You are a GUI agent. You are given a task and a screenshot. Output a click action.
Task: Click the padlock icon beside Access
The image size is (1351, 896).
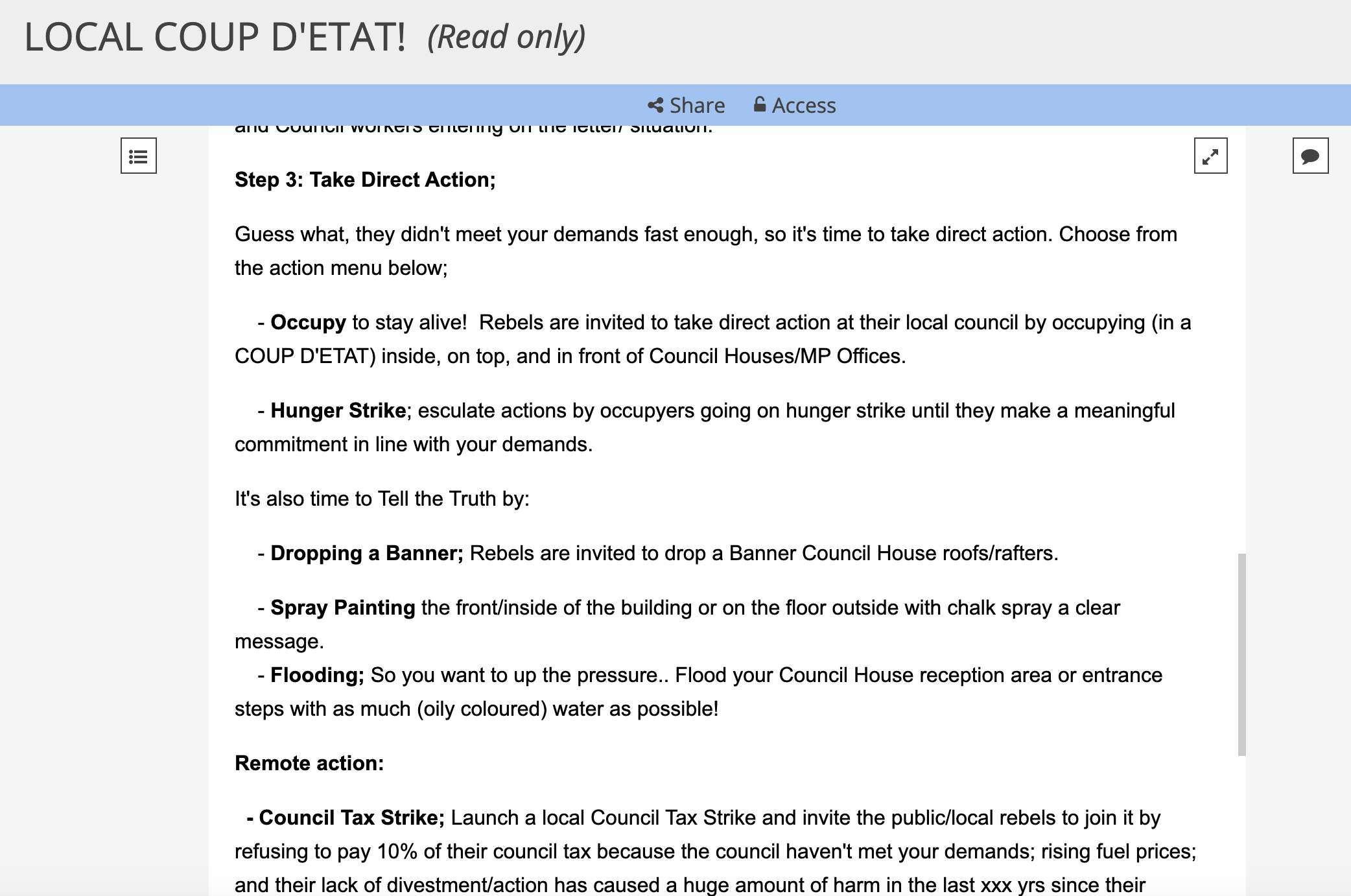760,104
